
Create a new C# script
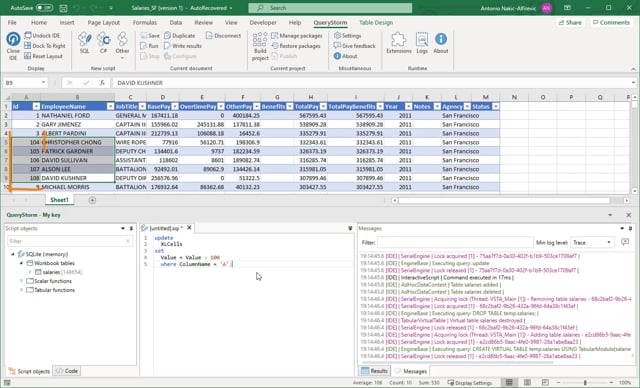103,43
